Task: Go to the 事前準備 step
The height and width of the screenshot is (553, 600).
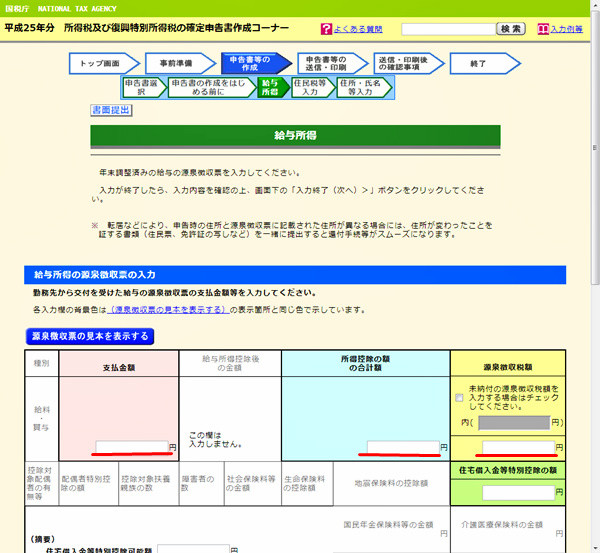Action: (x=180, y=64)
